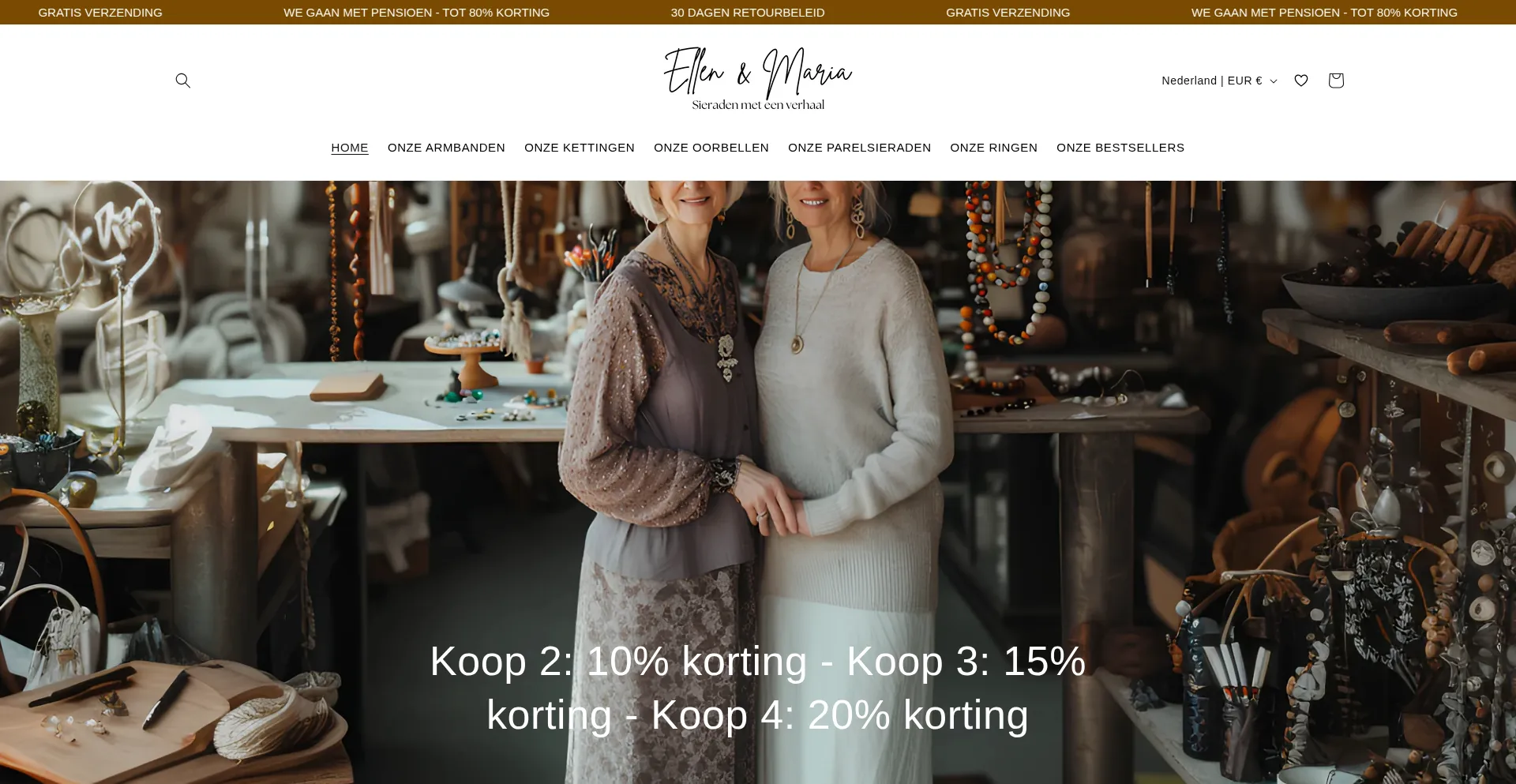The width and height of the screenshot is (1516, 784).
Task: Open ONZE PARELSIERADEN menu item
Action: click(859, 148)
